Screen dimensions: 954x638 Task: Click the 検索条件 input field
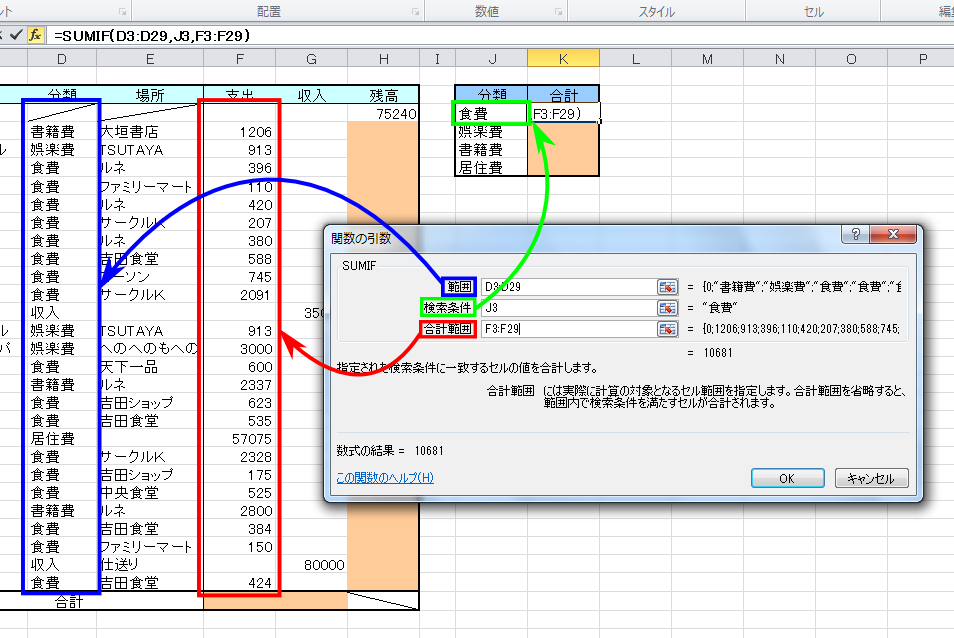click(568, 308)
